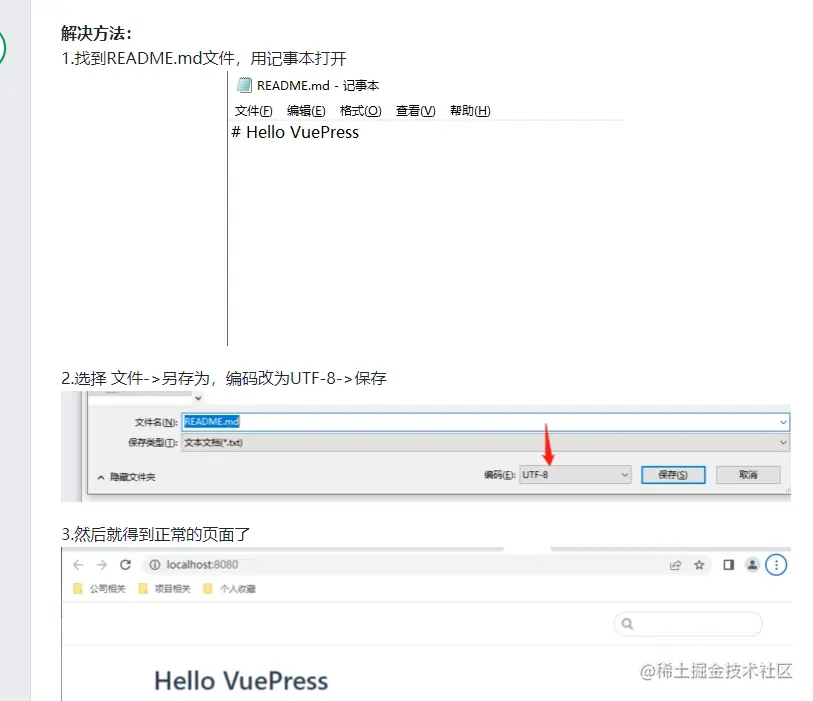Click the browser forward arrow
This screenshot has height=701, width=813.
tap(101, 564)
